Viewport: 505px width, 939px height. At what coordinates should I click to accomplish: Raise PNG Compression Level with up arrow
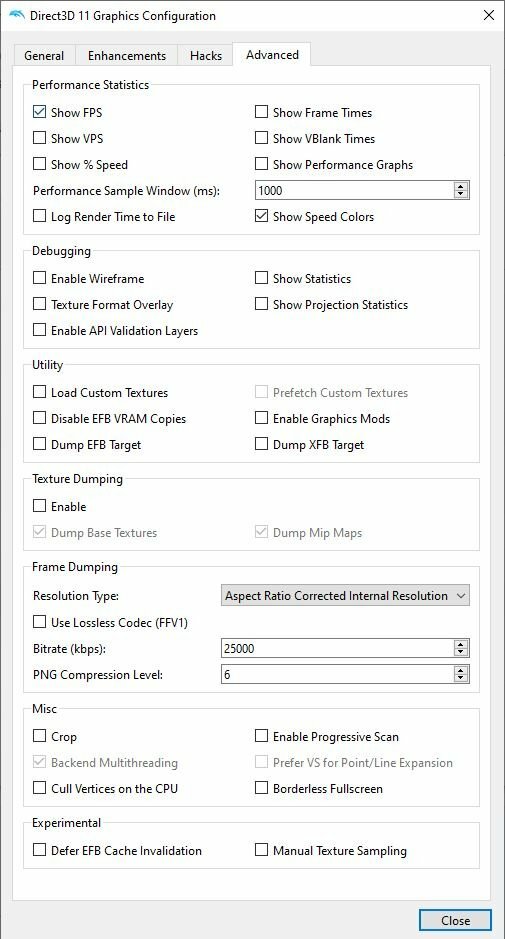click(x=461, y=670)
